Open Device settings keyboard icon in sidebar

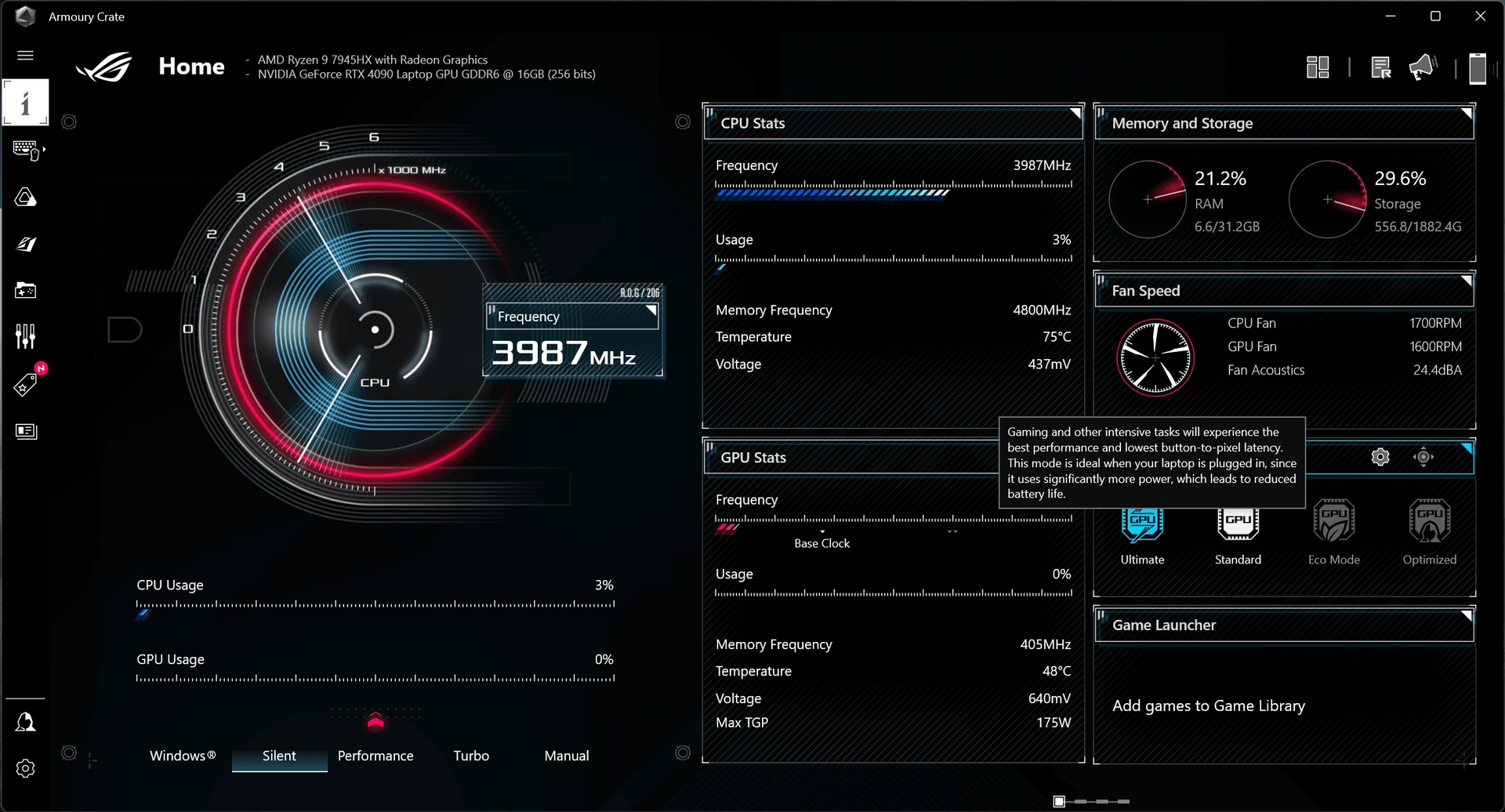(x=26, y=150)
